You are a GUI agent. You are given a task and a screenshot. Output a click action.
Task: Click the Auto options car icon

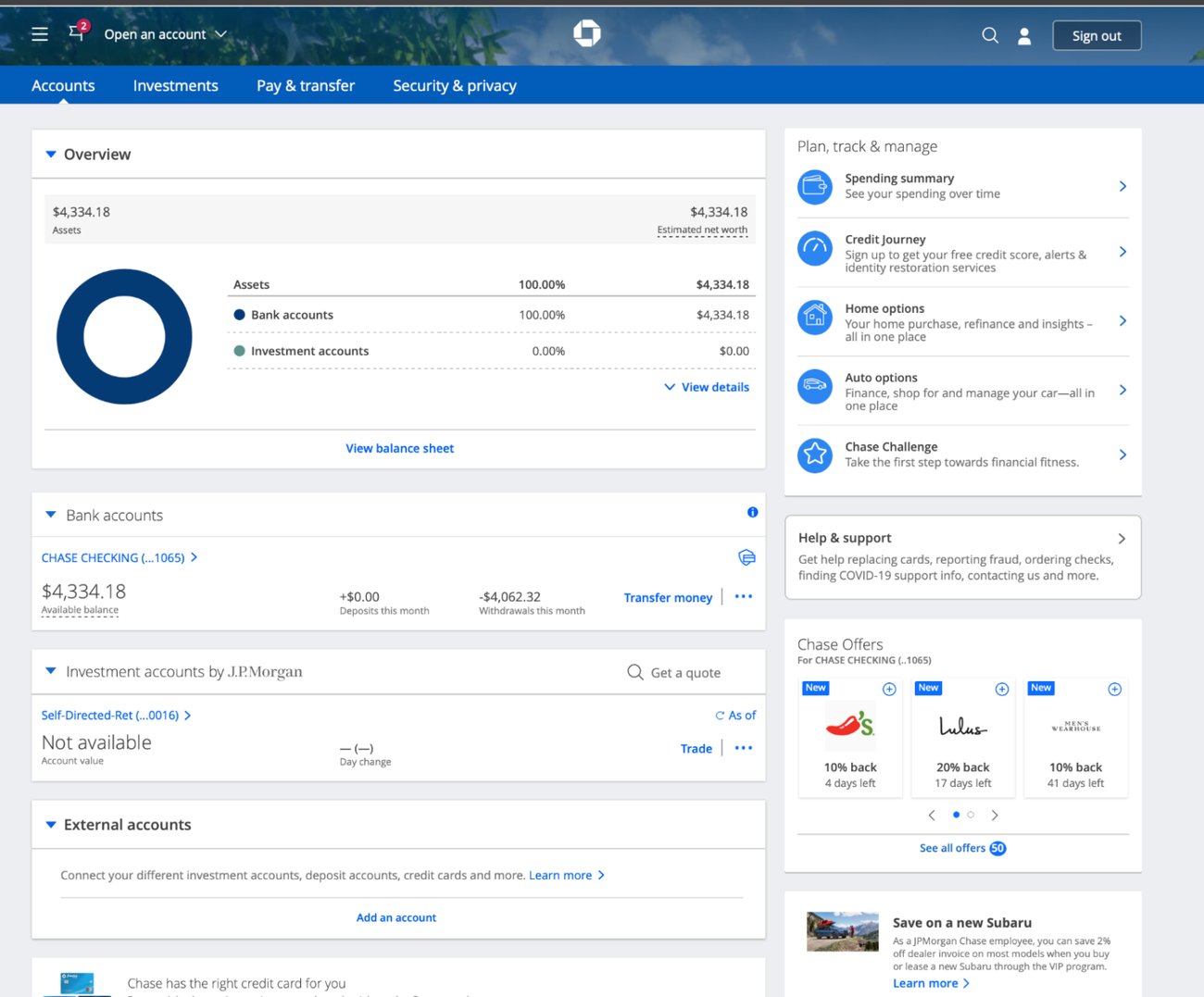click(815, 386)
